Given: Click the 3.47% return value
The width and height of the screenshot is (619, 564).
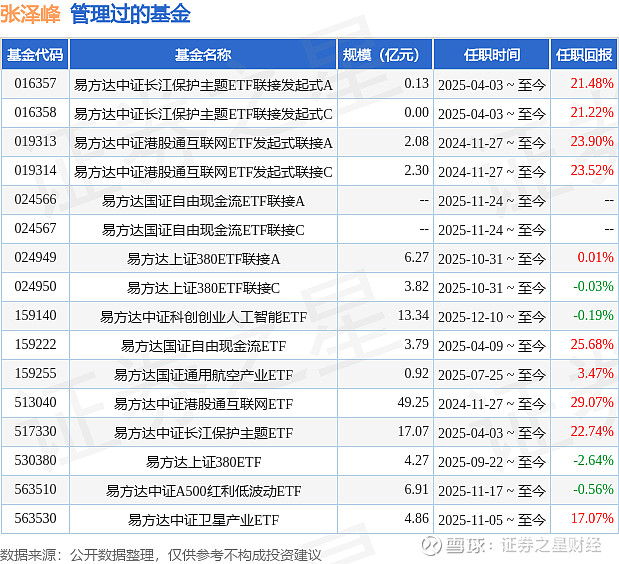Looking at the screenshot, I should pos(595,374).
